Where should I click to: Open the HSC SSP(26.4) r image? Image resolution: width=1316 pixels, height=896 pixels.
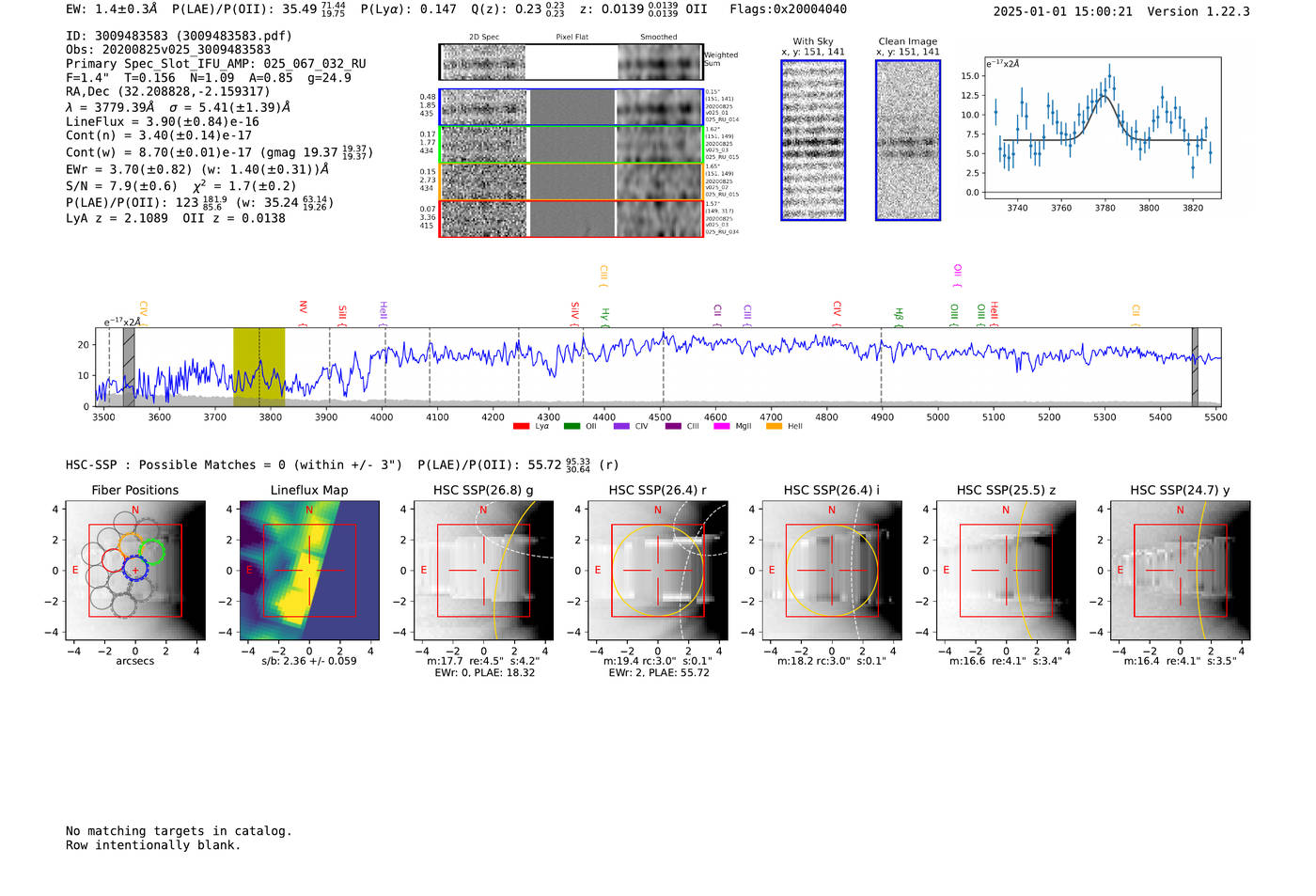[x=658, y=571]
